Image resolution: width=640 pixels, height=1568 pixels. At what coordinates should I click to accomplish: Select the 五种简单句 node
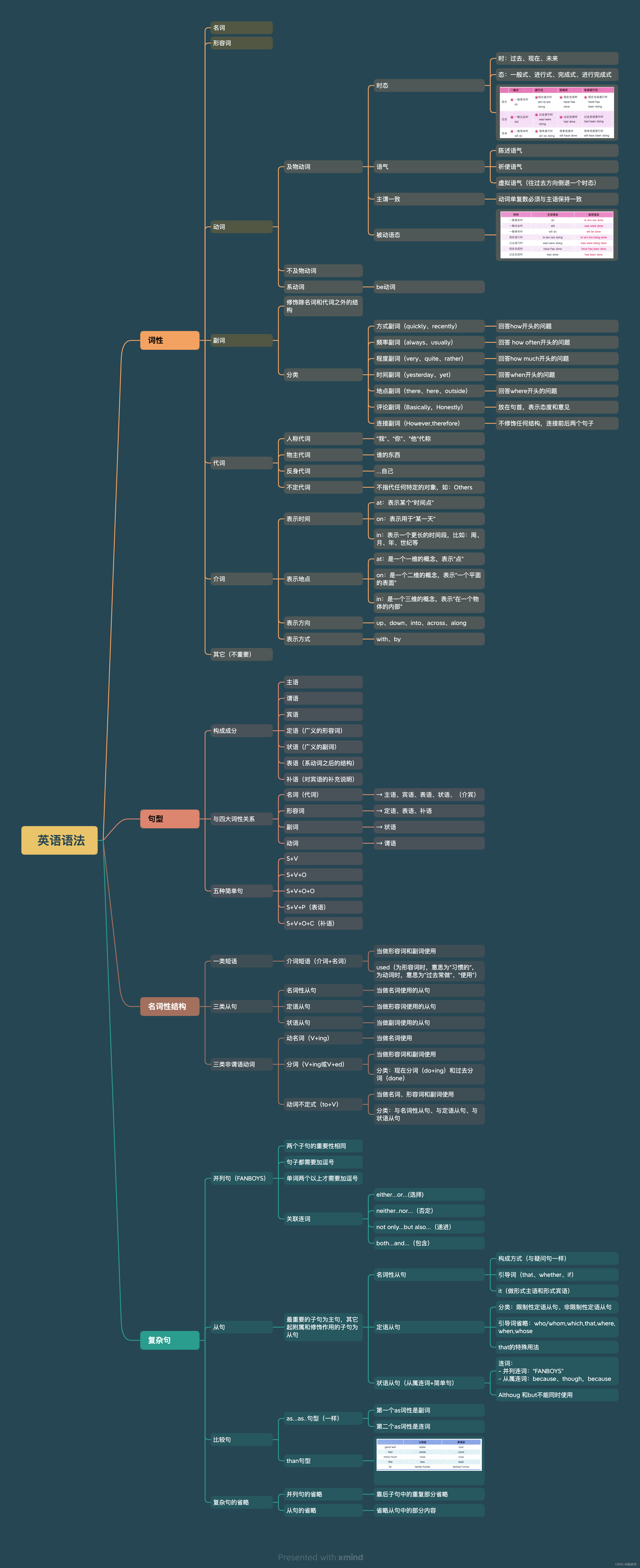242,891
